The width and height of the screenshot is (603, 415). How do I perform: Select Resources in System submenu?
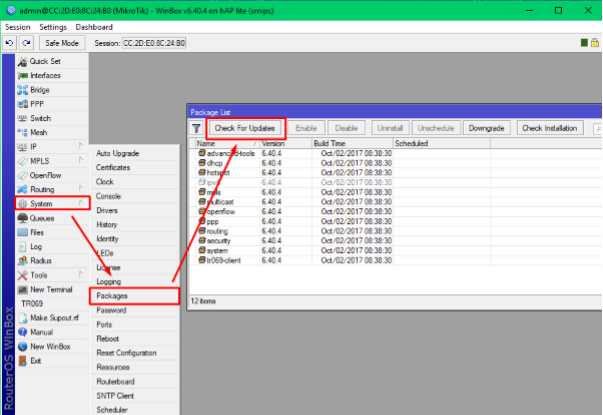(135, 367)
